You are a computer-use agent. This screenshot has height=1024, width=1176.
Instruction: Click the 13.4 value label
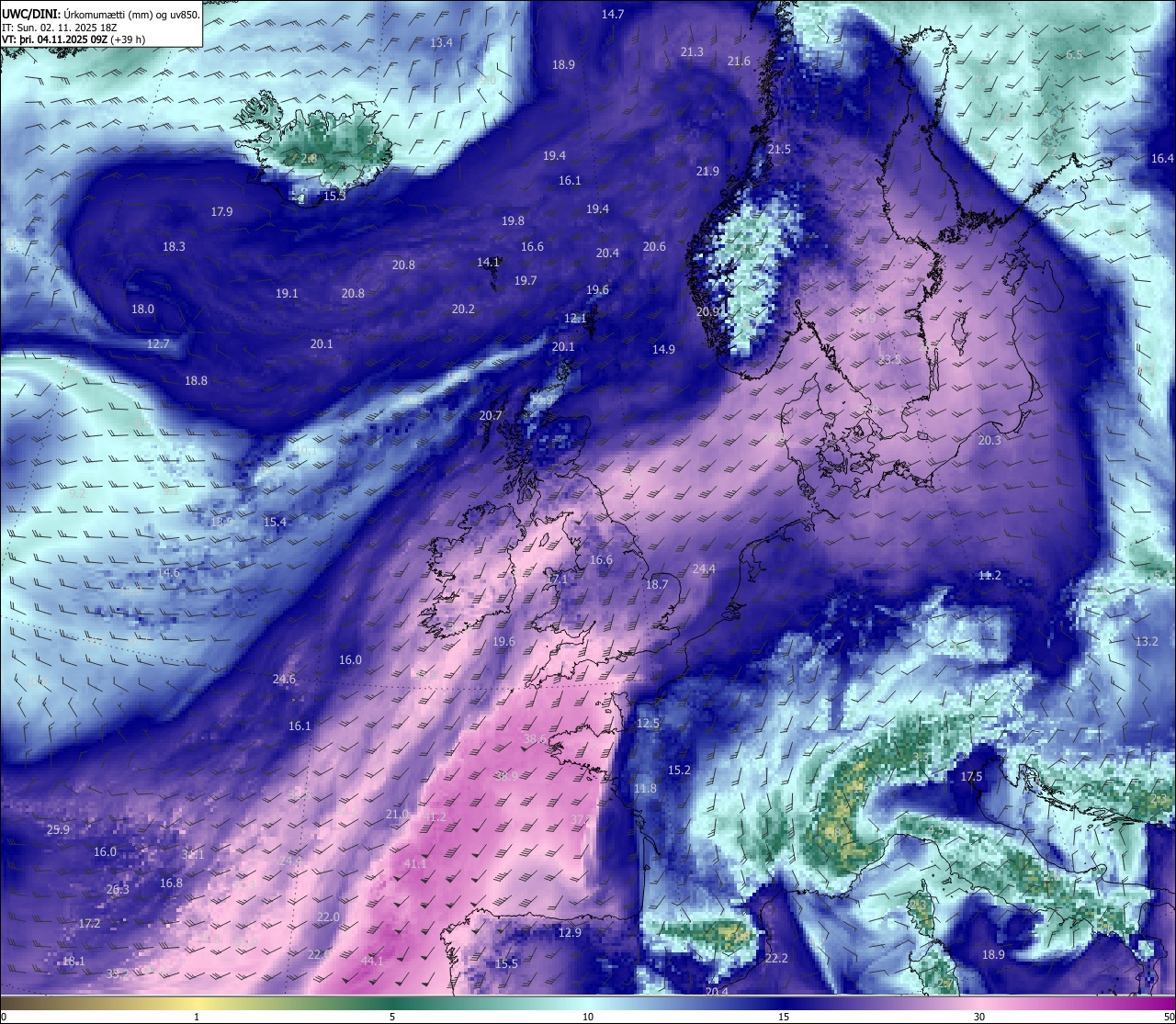coord(441,42)
